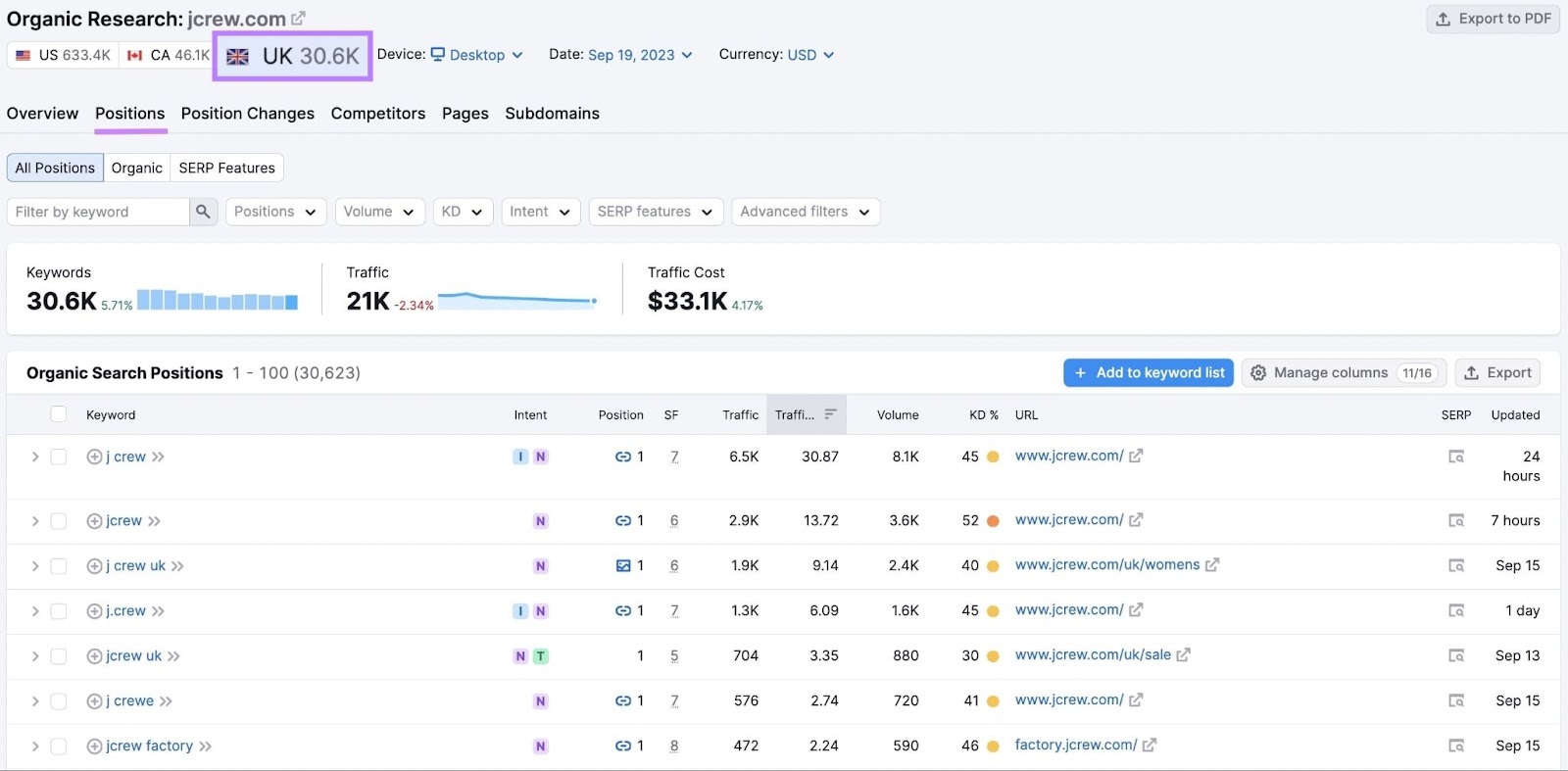Click the Traffic % column sort icon
Image resolution: width=1568 pixels, height=771 pixels.
[x=830, y=414]
